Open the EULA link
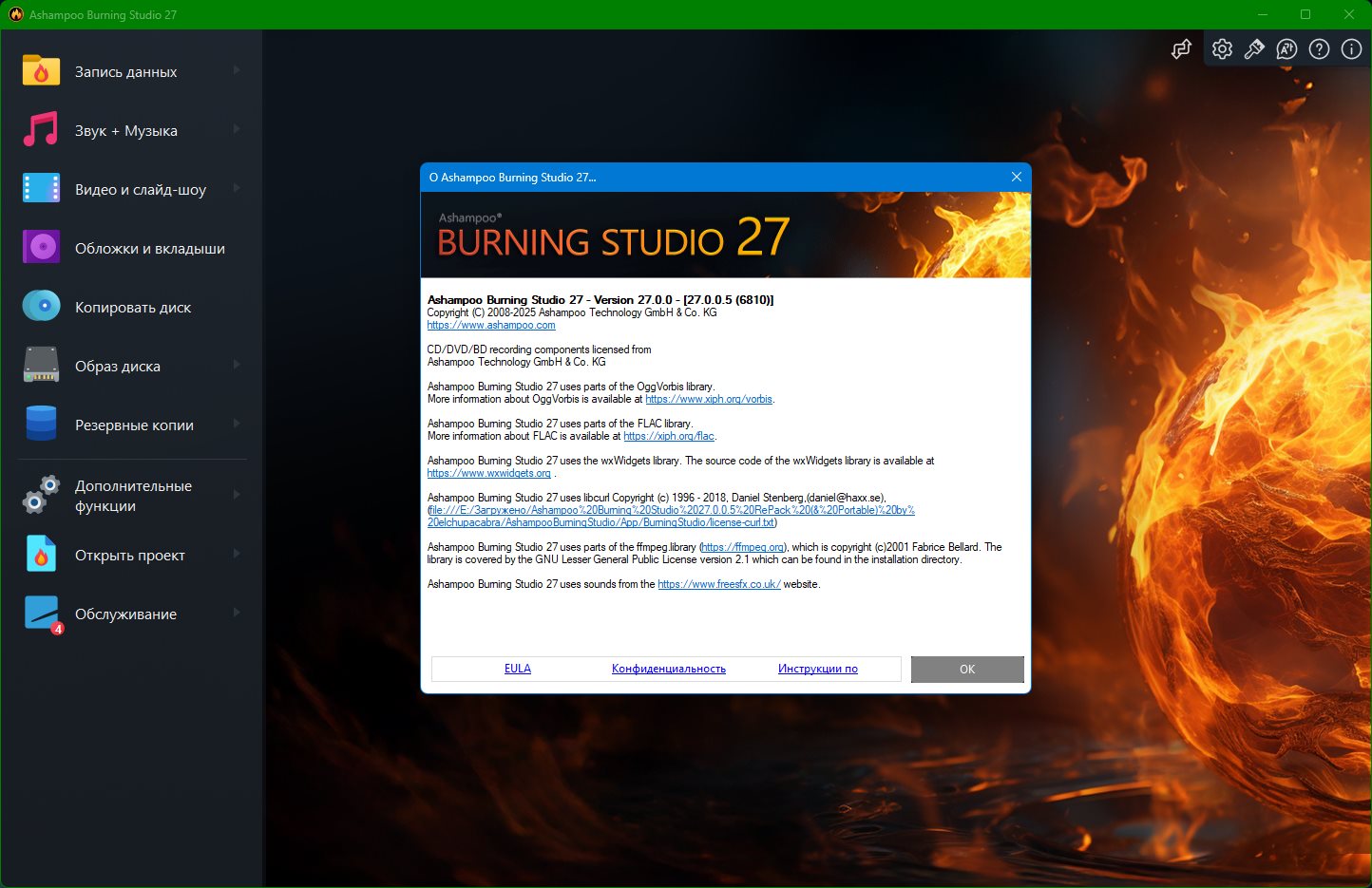This screenshot has width=1372, height=888. click(x=517, y=669)
